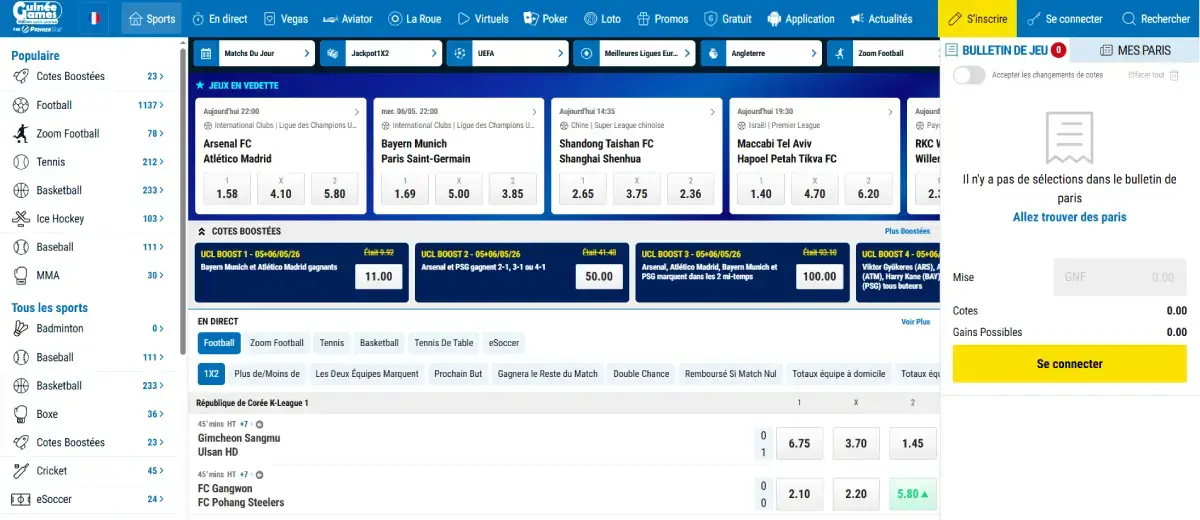The height and width of the screenshot is (520, 1200).
Task: Switch to the Mes Paris tab
Action: pos(1135,50)
